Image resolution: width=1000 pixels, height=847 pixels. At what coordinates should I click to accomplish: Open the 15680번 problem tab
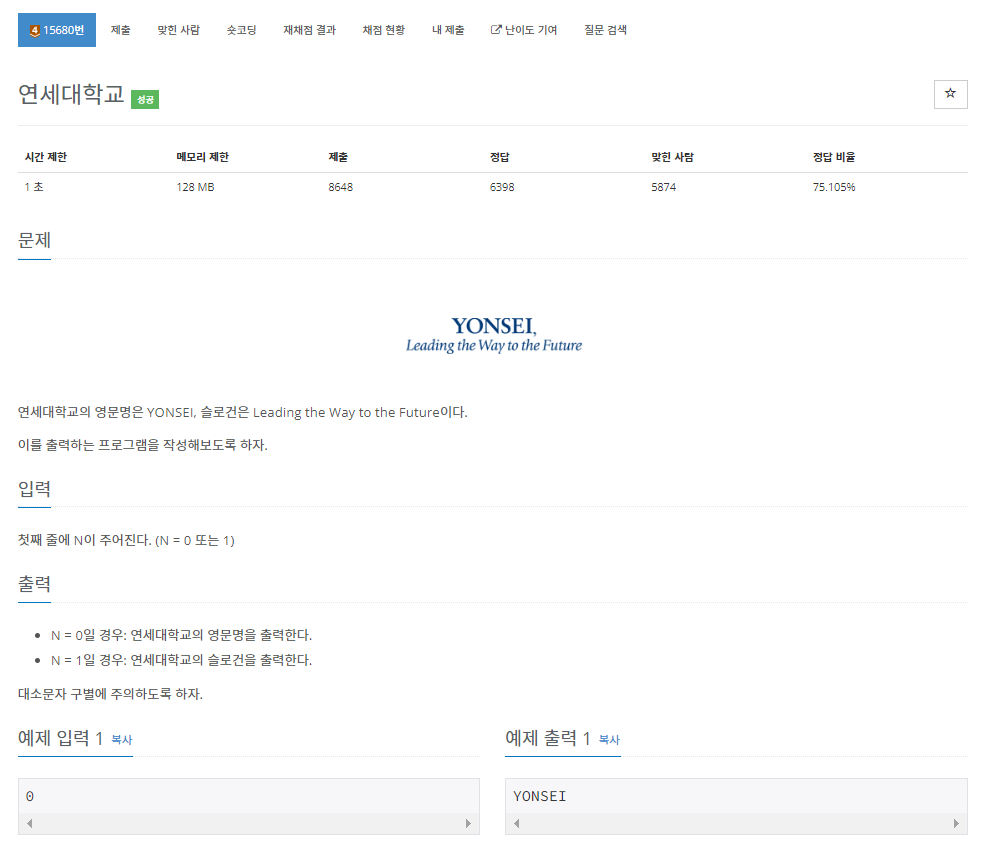tap(57, 30)
